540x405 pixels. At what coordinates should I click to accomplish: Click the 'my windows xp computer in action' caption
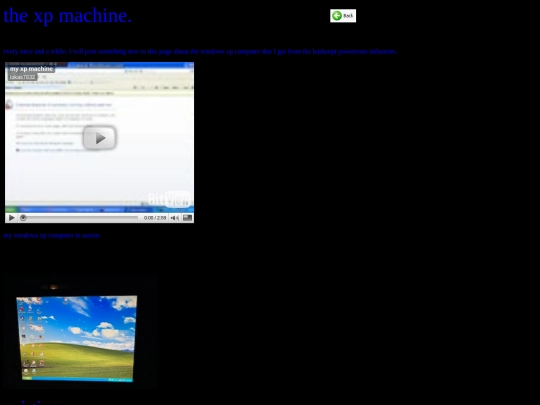52,236
